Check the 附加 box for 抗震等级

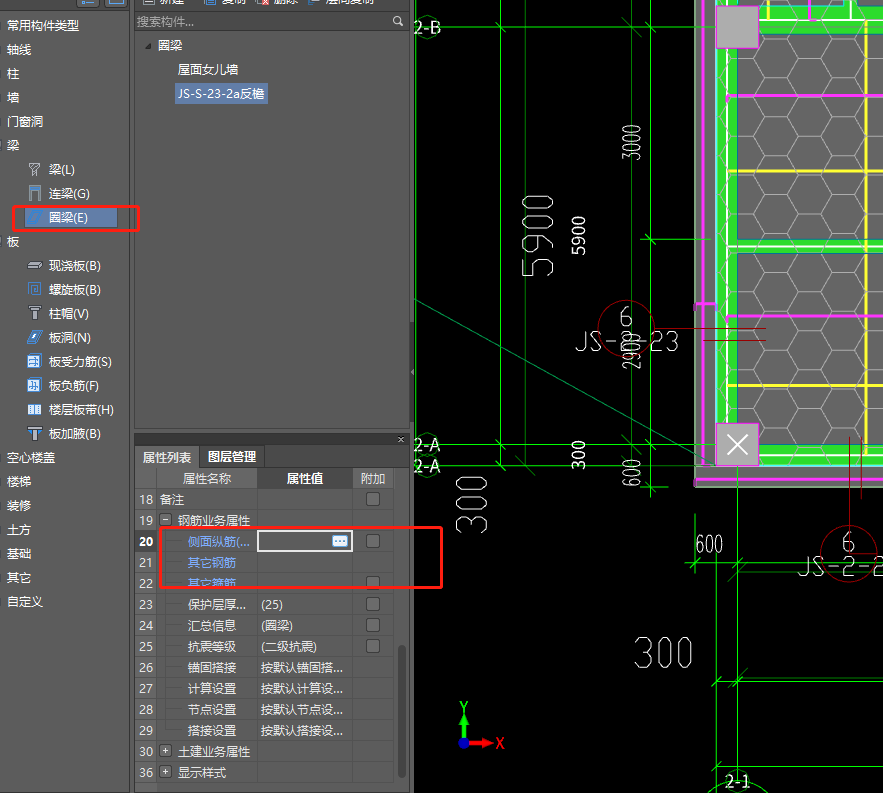pos(373,646)
